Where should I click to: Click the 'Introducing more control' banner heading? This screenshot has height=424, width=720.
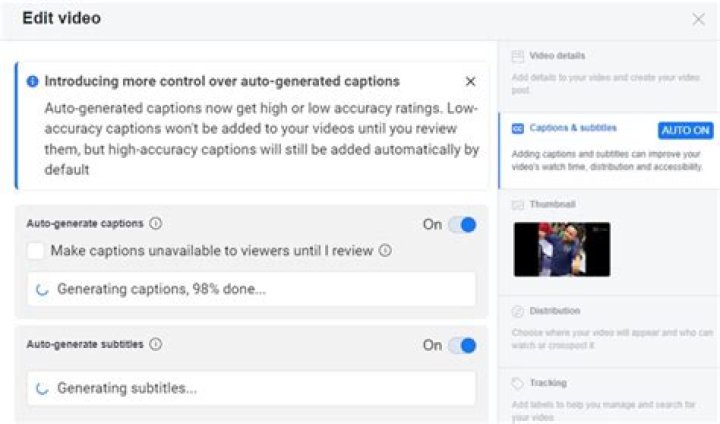[222, 82]
